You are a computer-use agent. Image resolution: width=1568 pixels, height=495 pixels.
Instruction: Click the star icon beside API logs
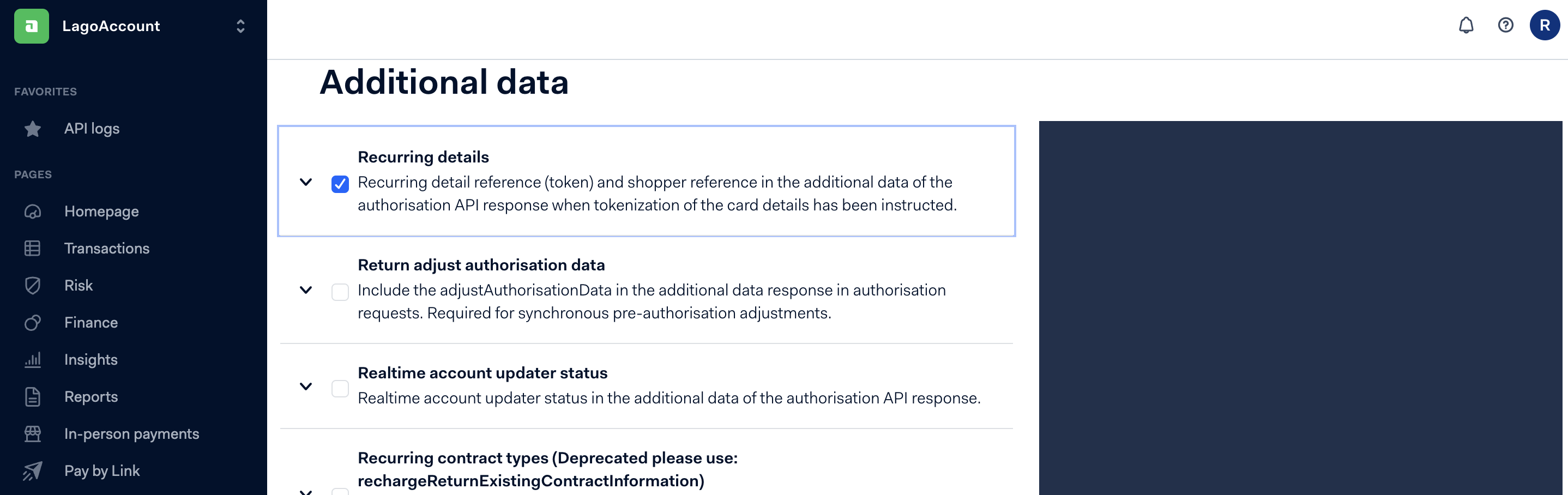(33, 129)
